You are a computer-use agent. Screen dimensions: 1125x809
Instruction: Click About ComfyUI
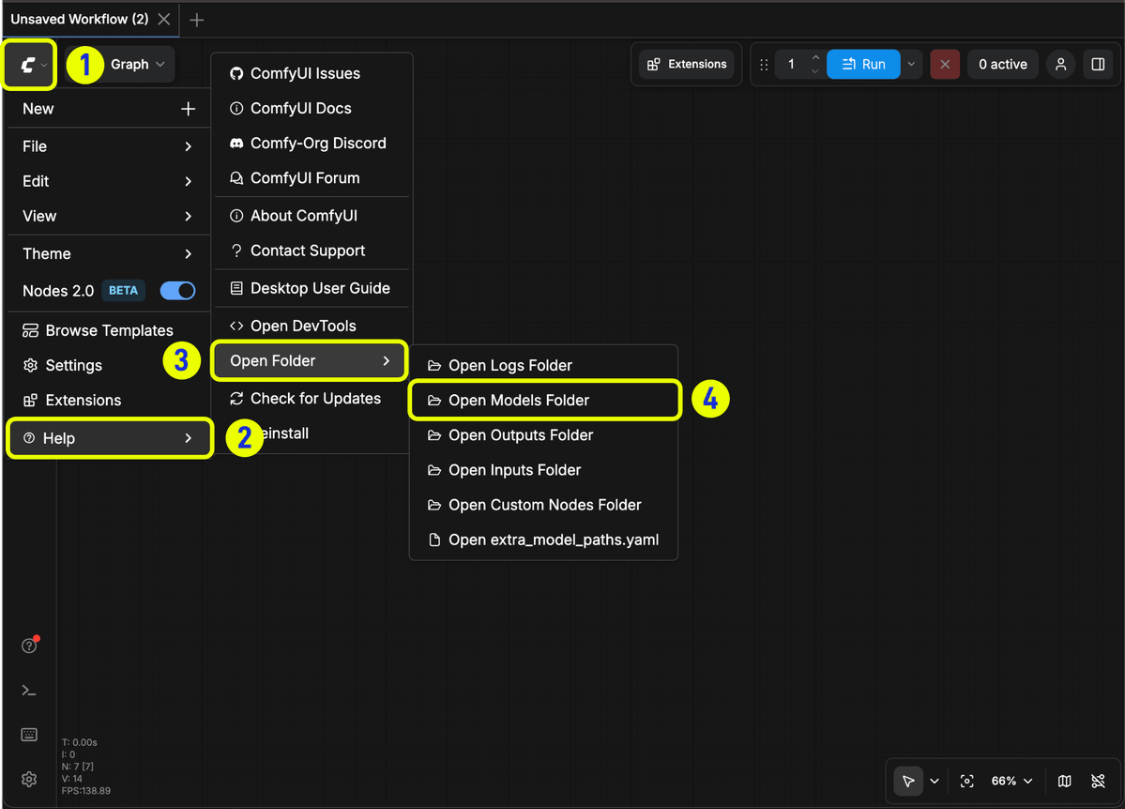tap(311, 216)
